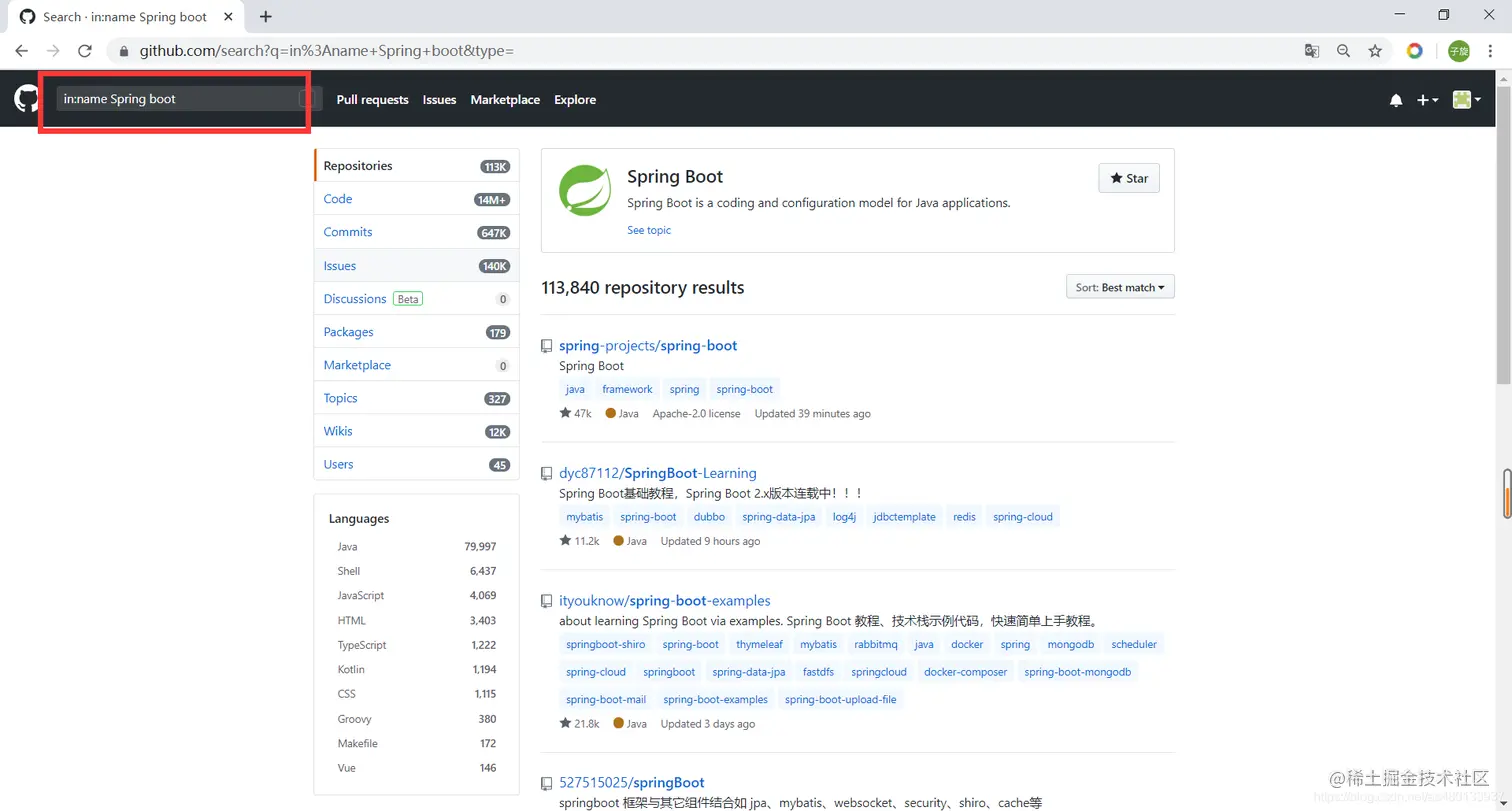
Task: Open the Chrome three-dot menu
Action: [1492, 51]
